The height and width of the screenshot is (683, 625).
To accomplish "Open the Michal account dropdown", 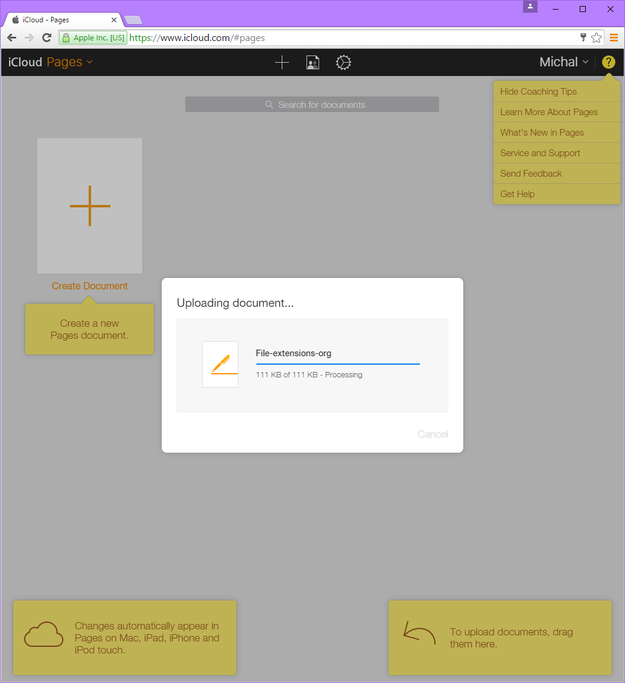I will [564, 62].
